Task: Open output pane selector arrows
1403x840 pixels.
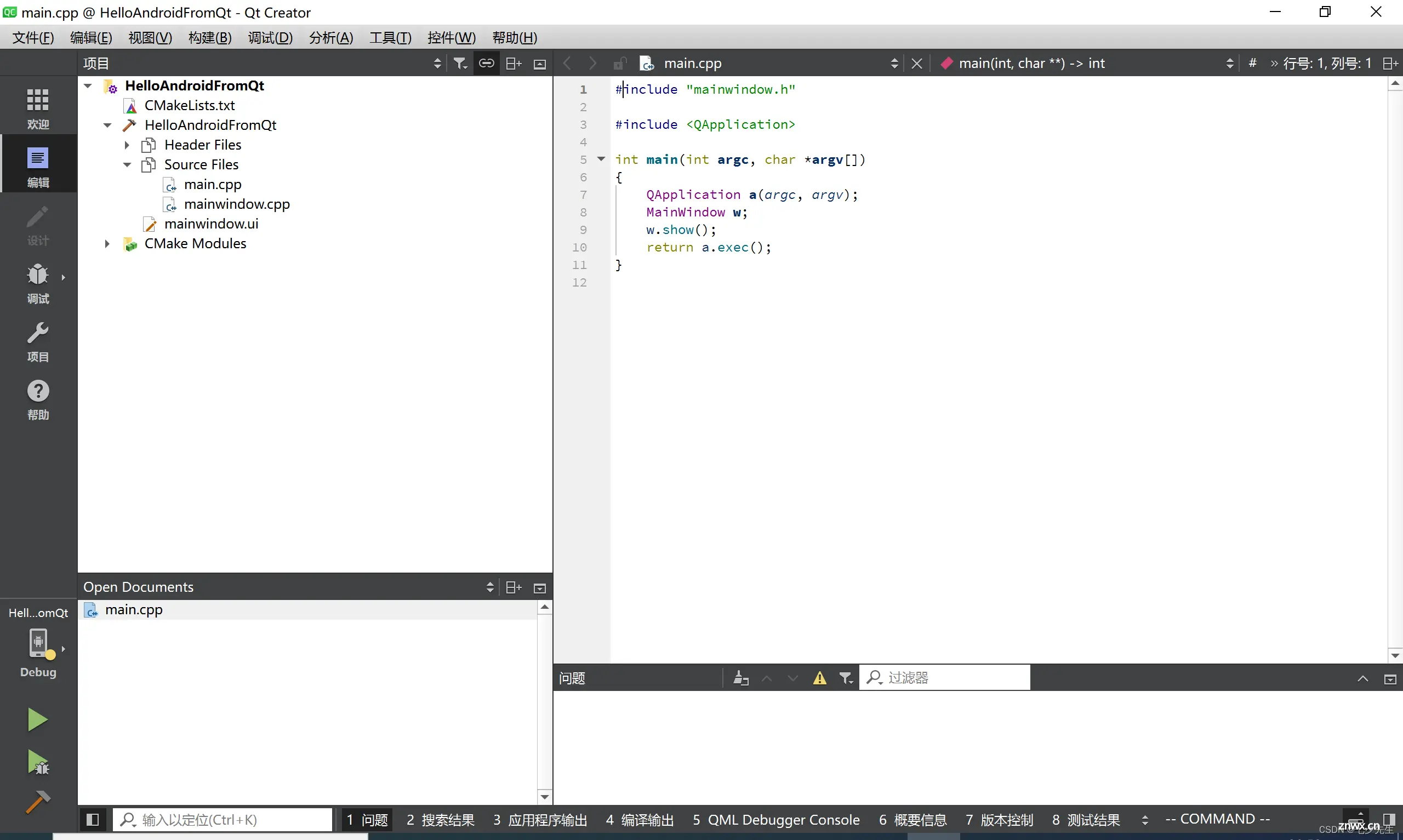Action: coord(1144,820)
